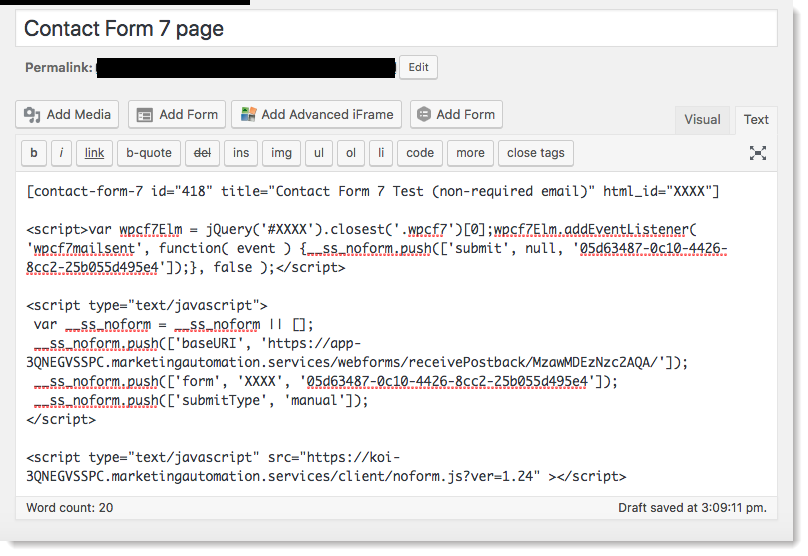Click the Permalink label
The height and width of the screenshot is (556, 808).
(59, 68)
